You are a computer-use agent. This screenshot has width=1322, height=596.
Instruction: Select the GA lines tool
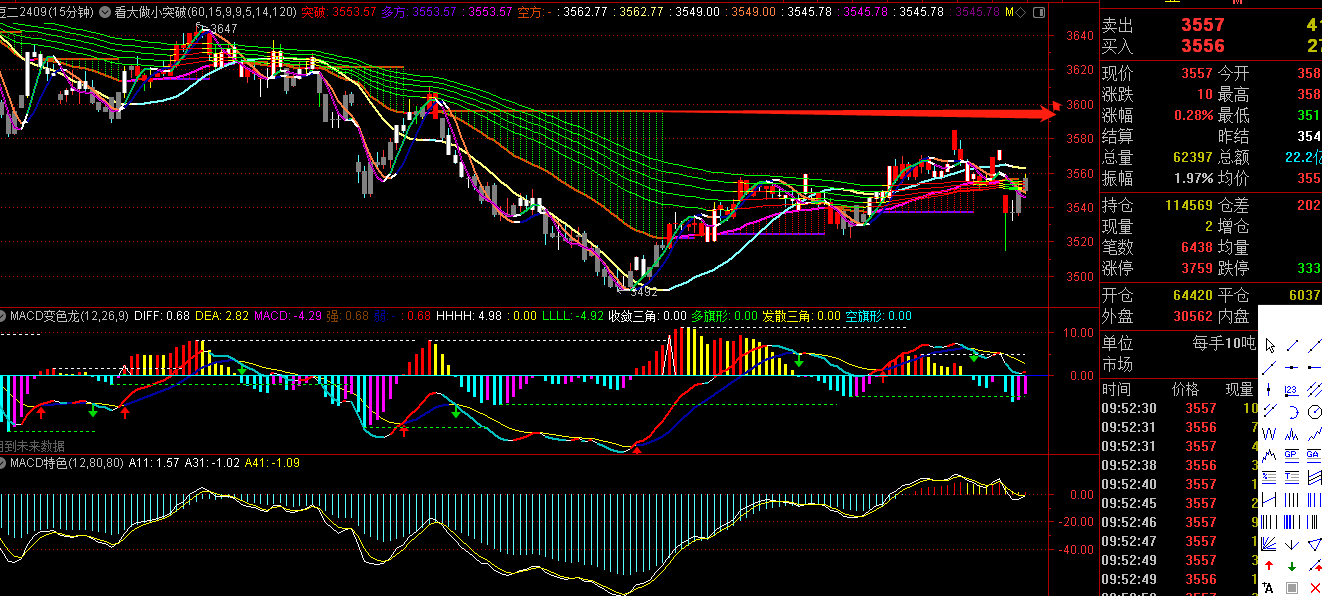[1314, 455]
